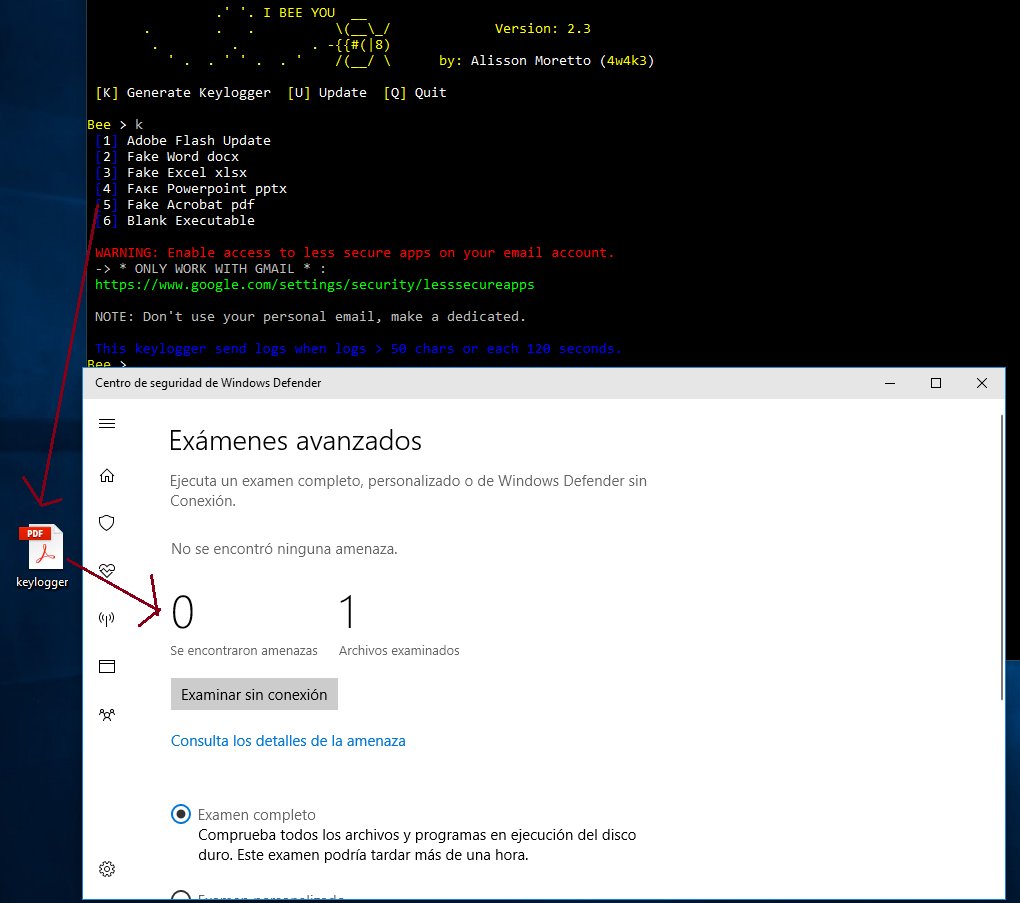Viewport: 1020px width, 903px height.
Task: Open Device health heart icon
Action: click(x=107, y=571)
